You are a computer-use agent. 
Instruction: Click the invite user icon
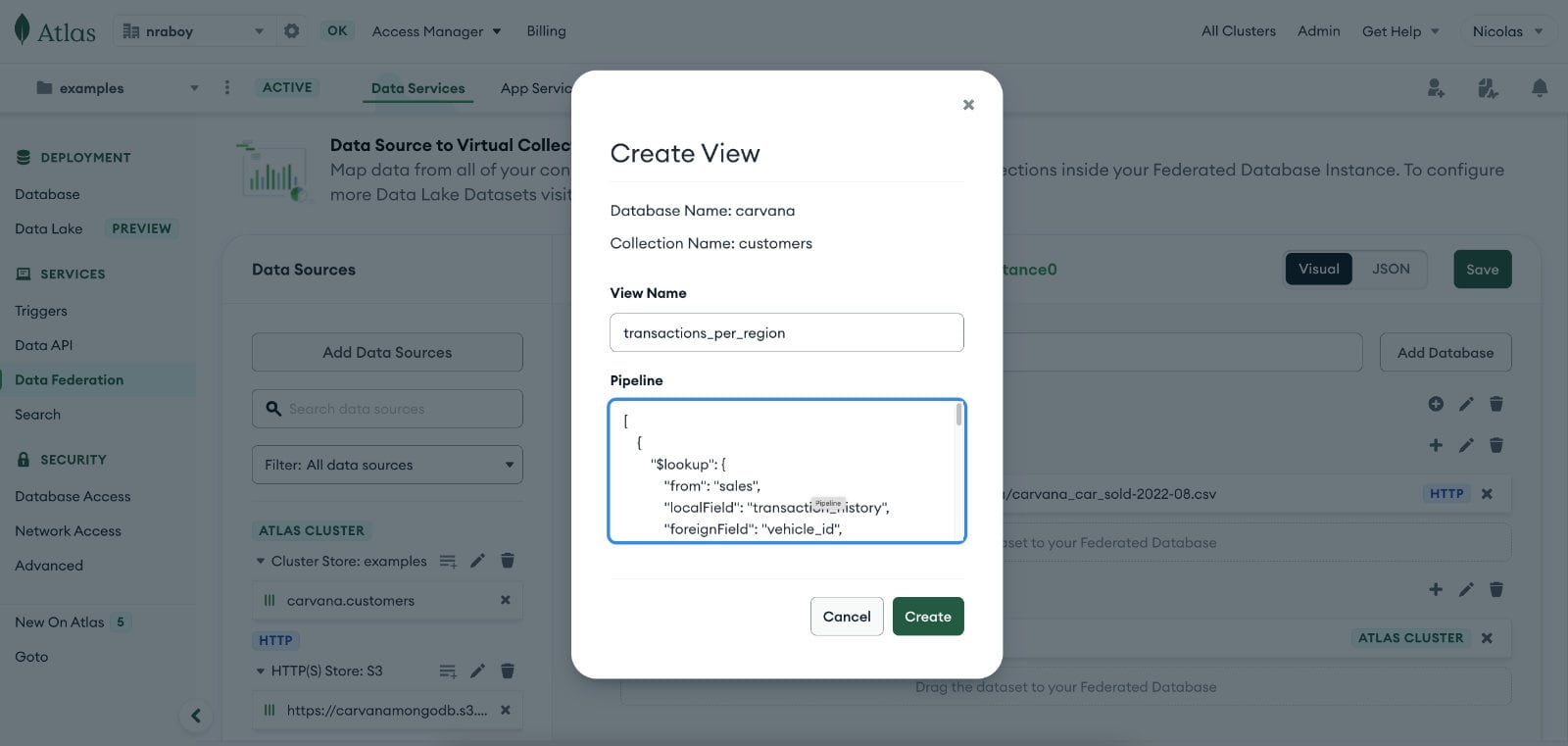[1436, 88]
